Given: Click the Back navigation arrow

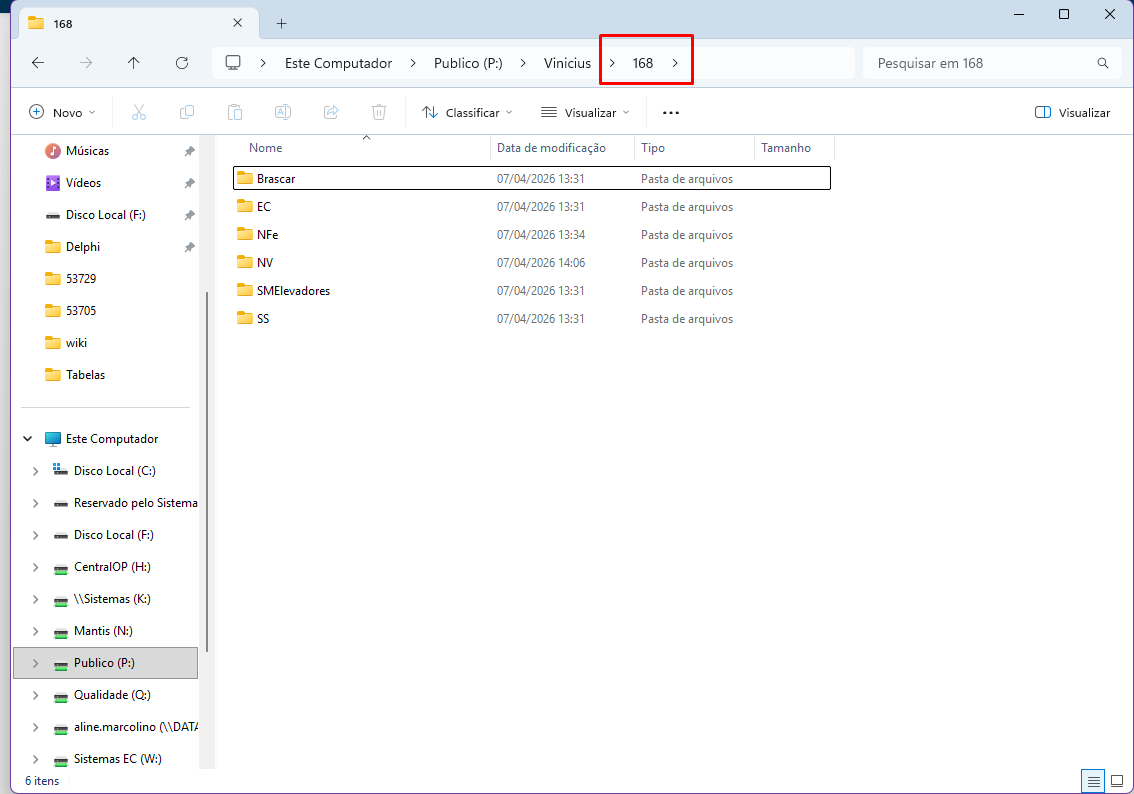Looking at the screenshot, I should (x=38, y=63).
